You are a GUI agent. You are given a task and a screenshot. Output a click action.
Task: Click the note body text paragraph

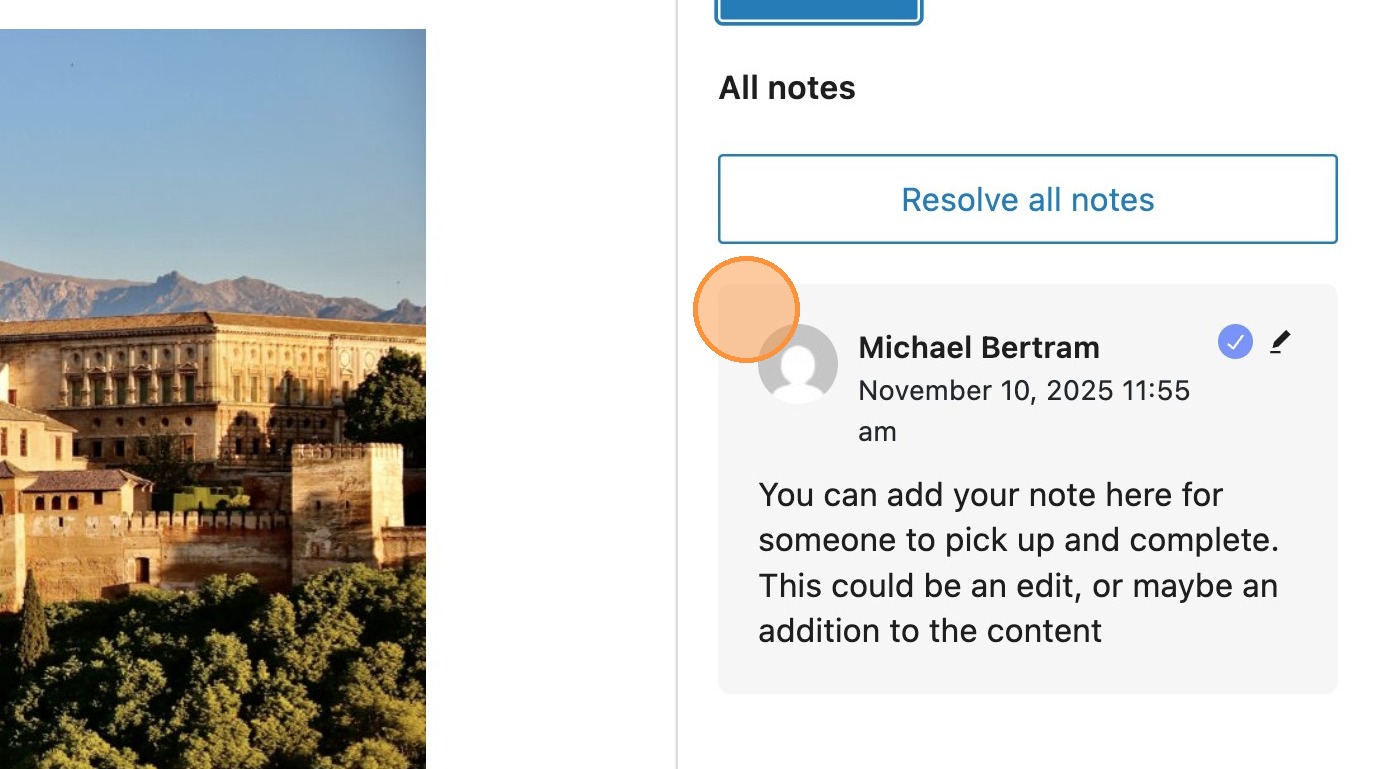(x=1017, y=563)
